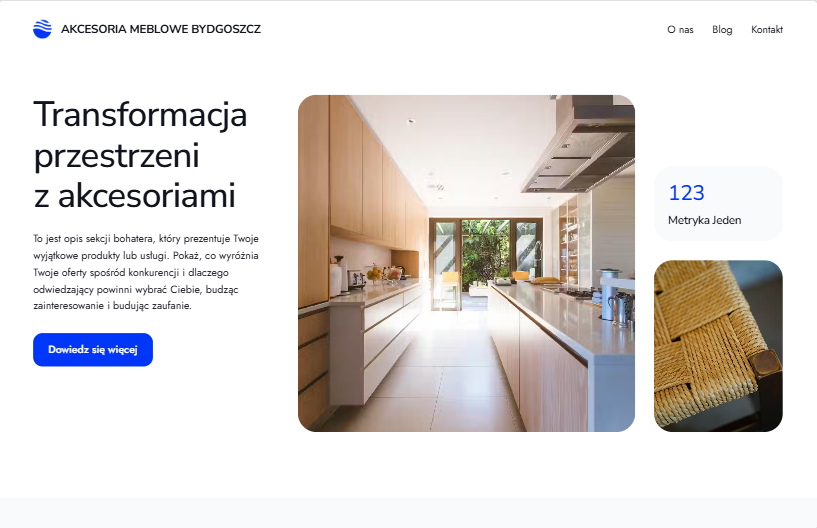Click the blue 123 metric number
The image size is (817, 528).
(x=687, y=193)
